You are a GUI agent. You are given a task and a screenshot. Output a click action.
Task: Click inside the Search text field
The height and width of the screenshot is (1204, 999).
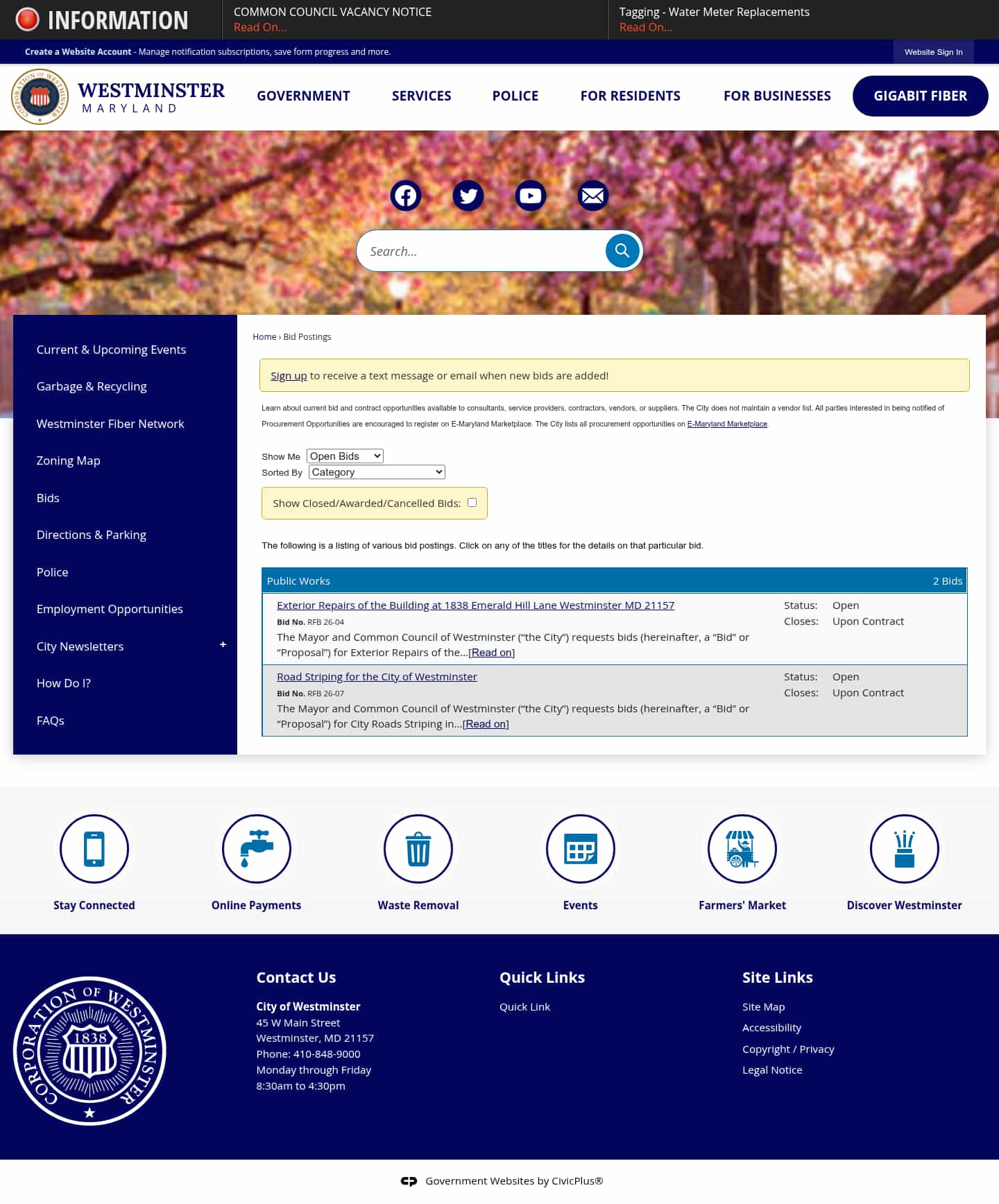pos(482,251)
